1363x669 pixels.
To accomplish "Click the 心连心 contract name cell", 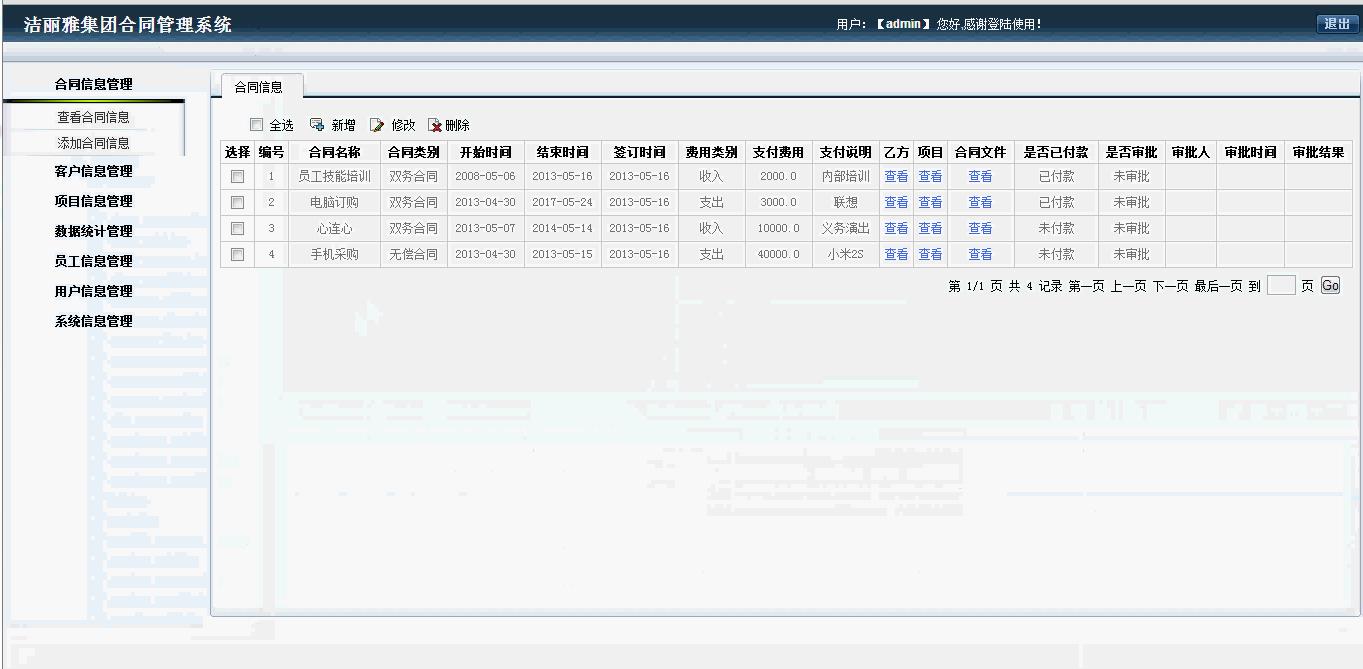I will click(334, 228).
